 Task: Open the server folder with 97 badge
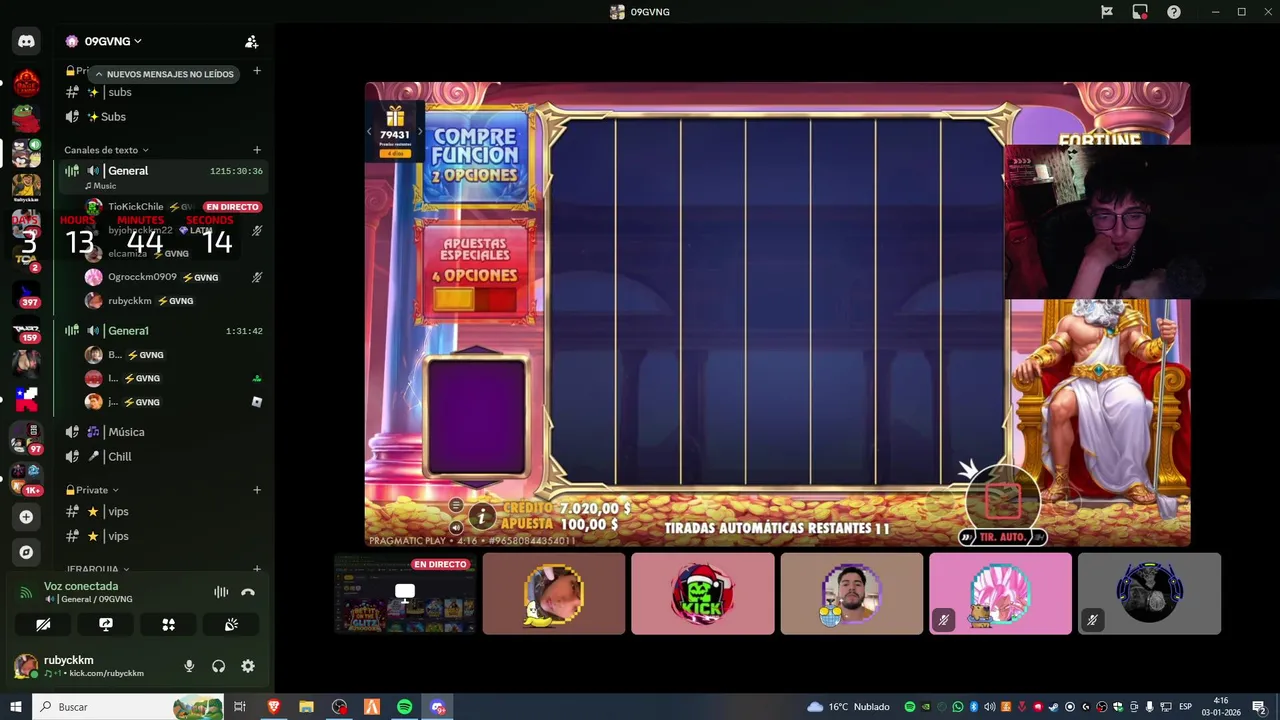(x=26, y=438)
